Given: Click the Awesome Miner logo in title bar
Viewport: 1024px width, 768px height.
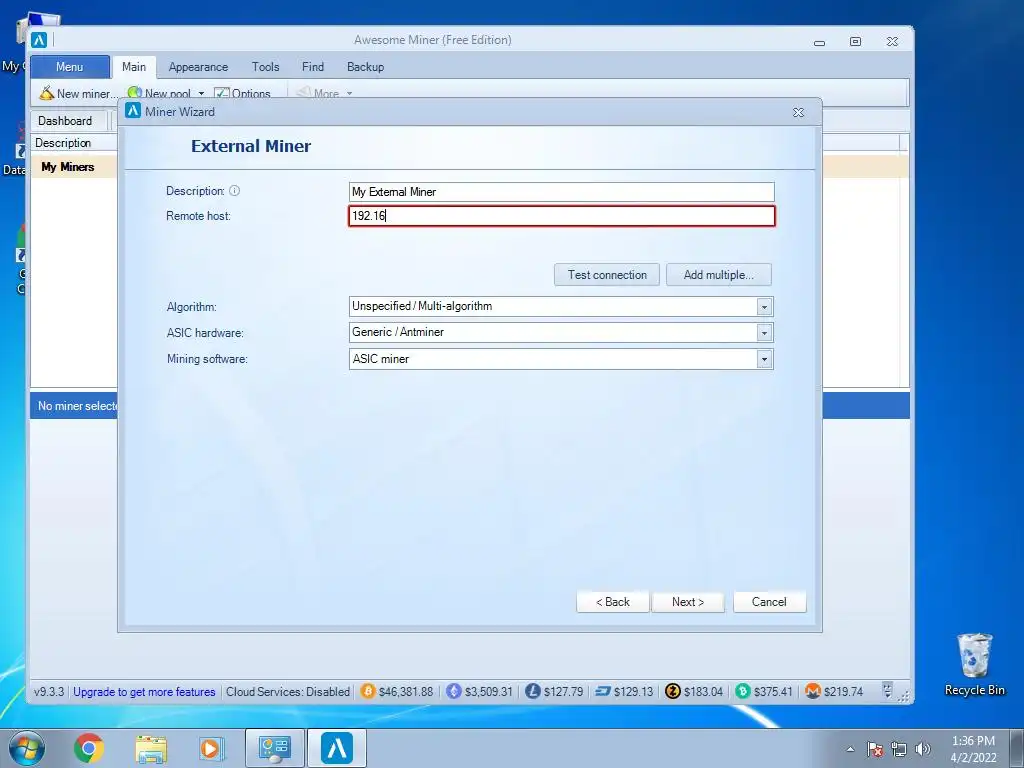Looking at the screenshot, I should pyautogui.click(x=39, y=40).
